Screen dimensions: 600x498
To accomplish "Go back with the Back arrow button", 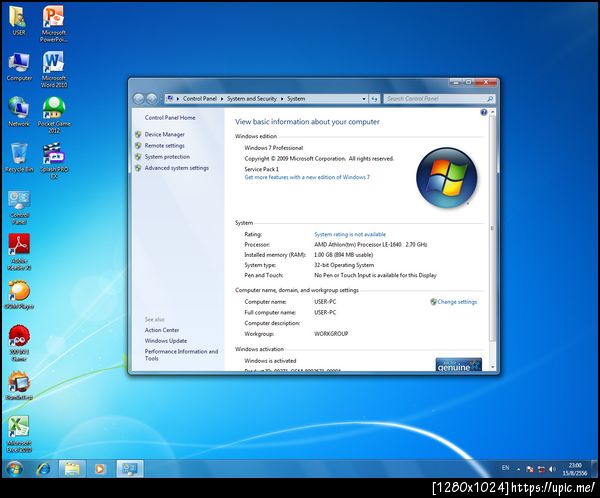I will click(x=139, y=99).
